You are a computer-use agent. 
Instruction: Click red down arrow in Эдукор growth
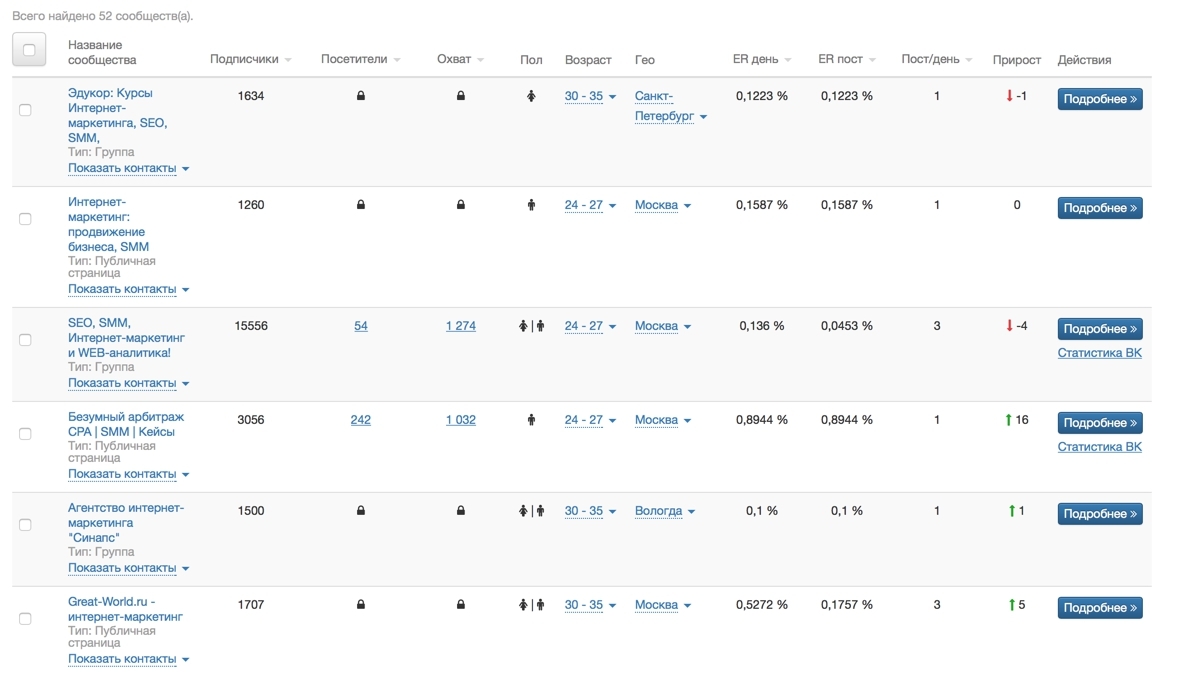tap(1009, 96)
